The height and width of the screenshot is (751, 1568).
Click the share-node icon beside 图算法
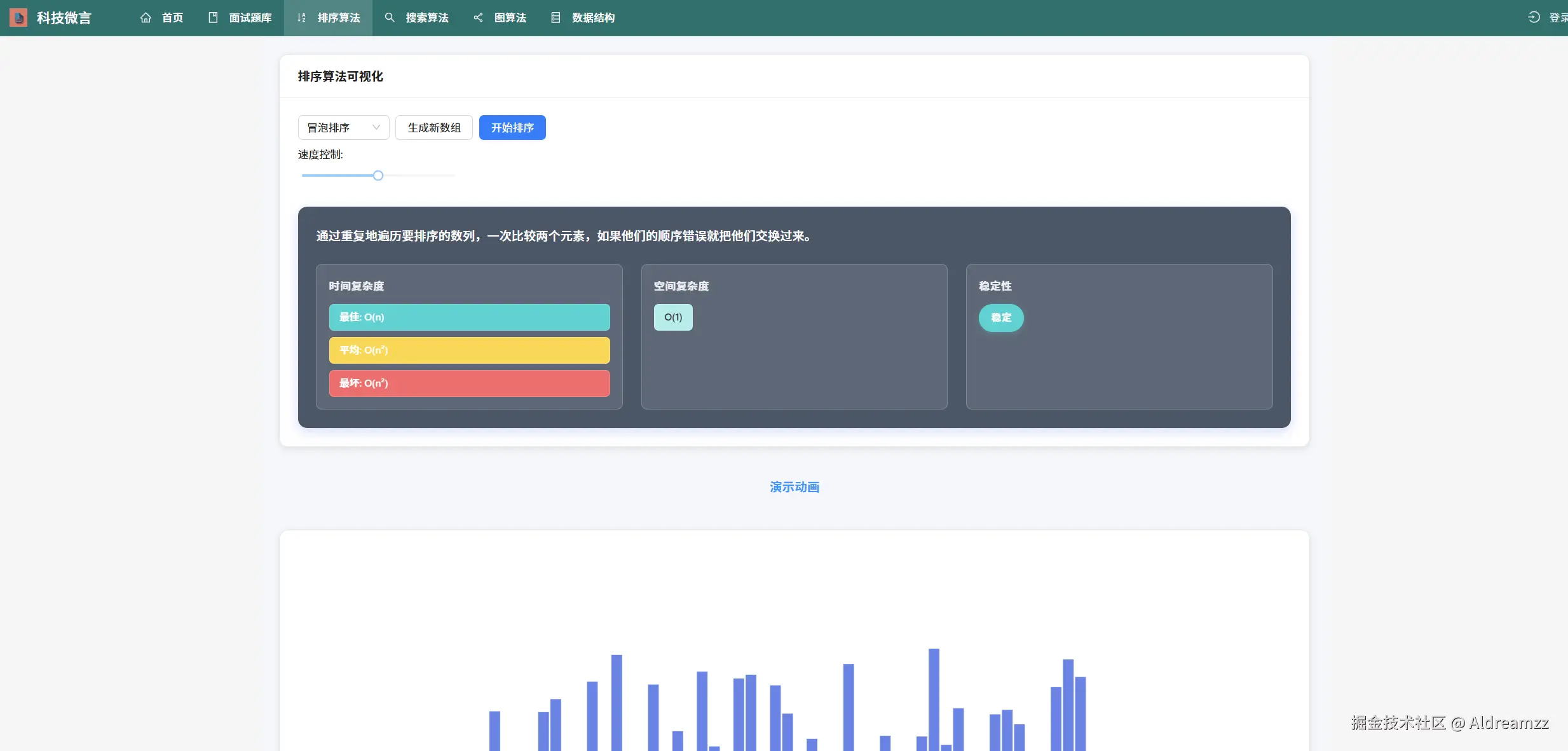[478, 18]
